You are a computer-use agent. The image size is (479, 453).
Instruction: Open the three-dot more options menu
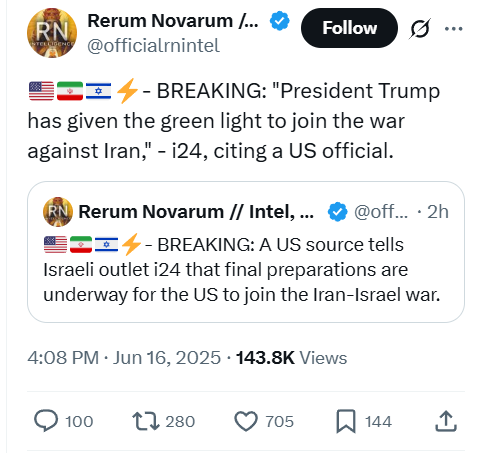(454, 29)
